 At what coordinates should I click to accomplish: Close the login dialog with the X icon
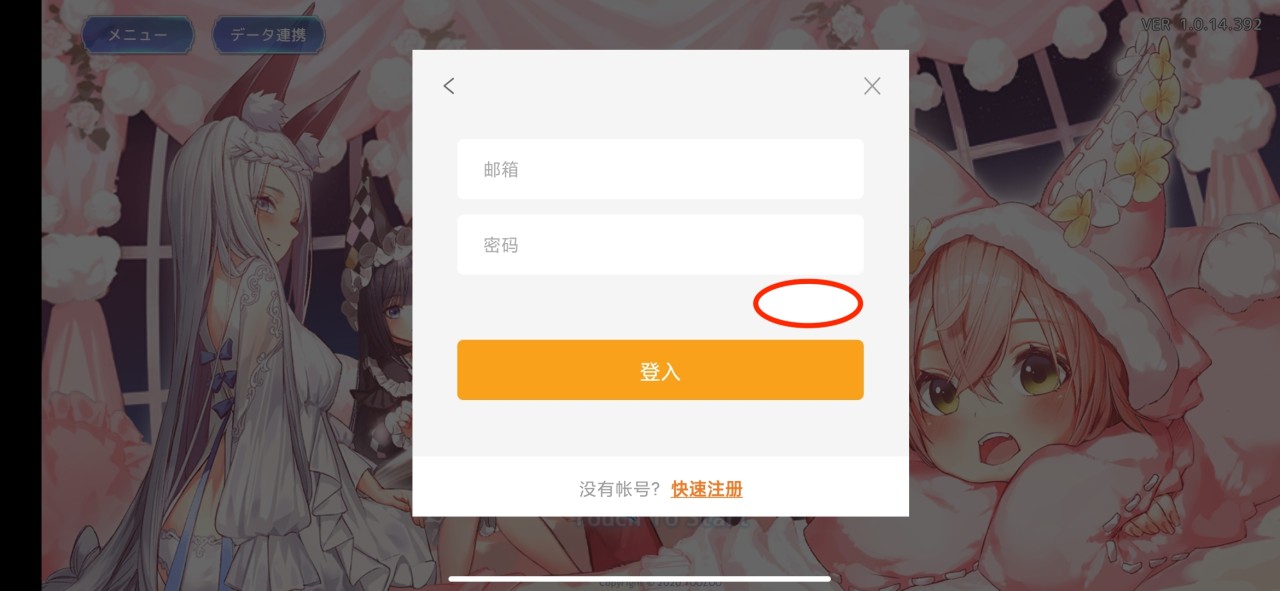(872, 86)
